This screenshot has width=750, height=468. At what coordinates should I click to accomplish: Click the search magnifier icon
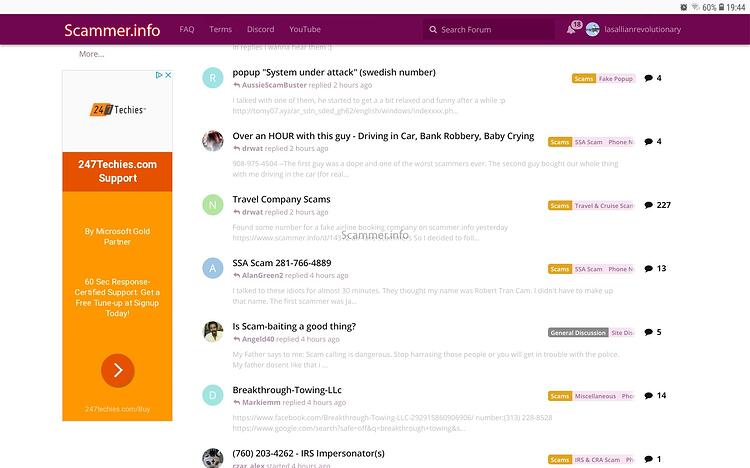(x=433, y=30)
